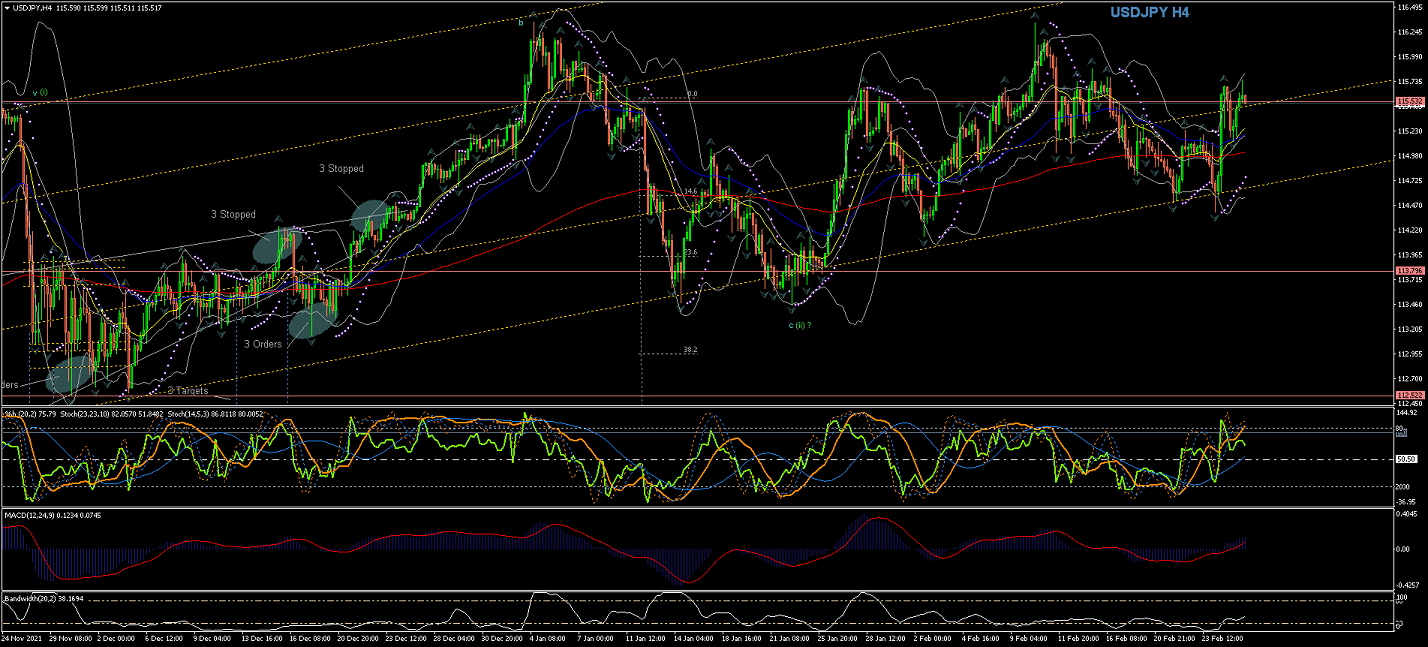Click the 'v (i)' wave label
The height and width of the screenshot is (647, 1428).
tap(40, 92)
